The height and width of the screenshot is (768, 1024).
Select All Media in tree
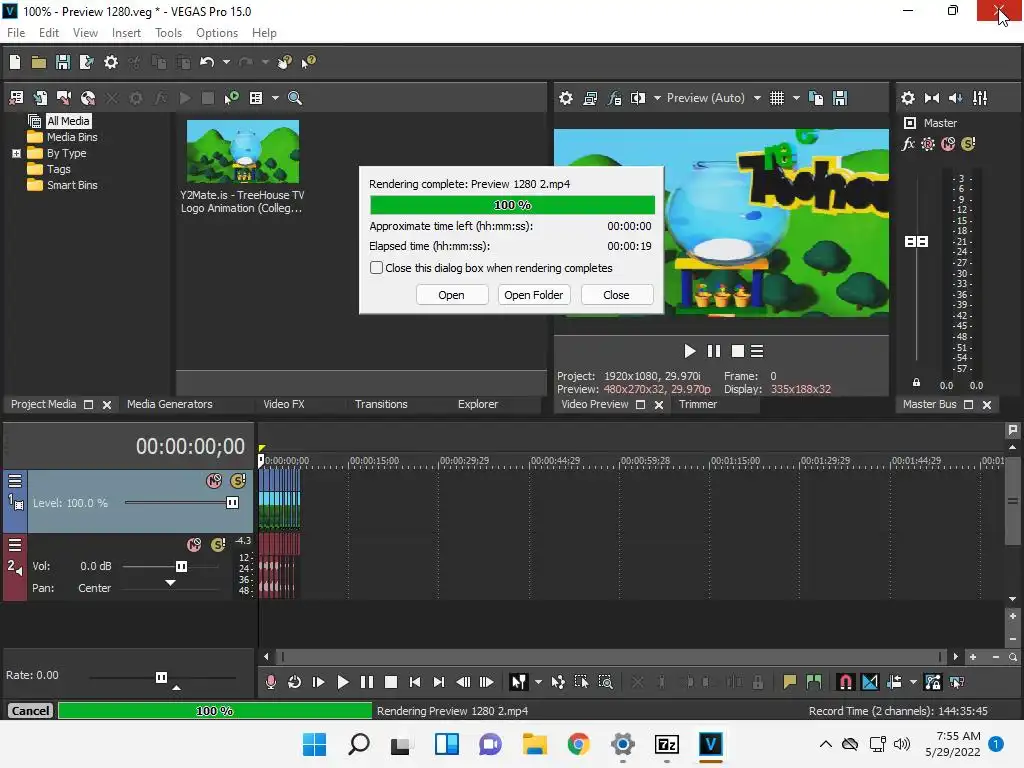click(68, 121)
